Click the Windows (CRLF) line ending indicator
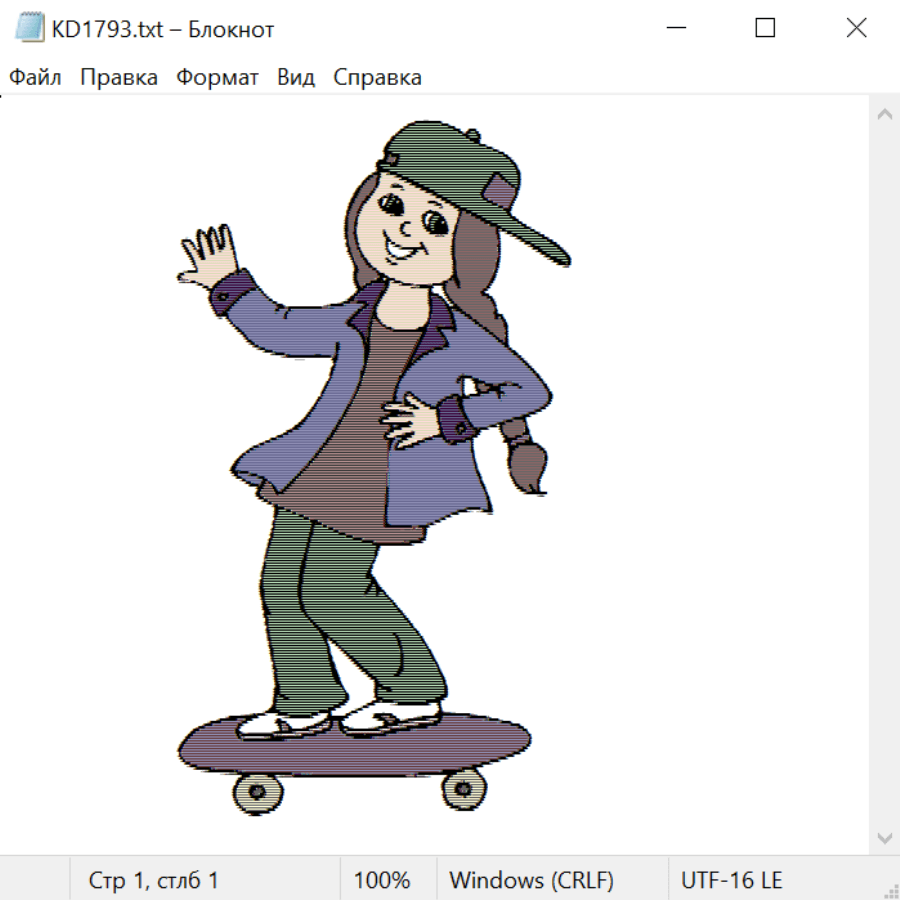The width and height of the screenshot is (900, 900). tap(531, 880)
